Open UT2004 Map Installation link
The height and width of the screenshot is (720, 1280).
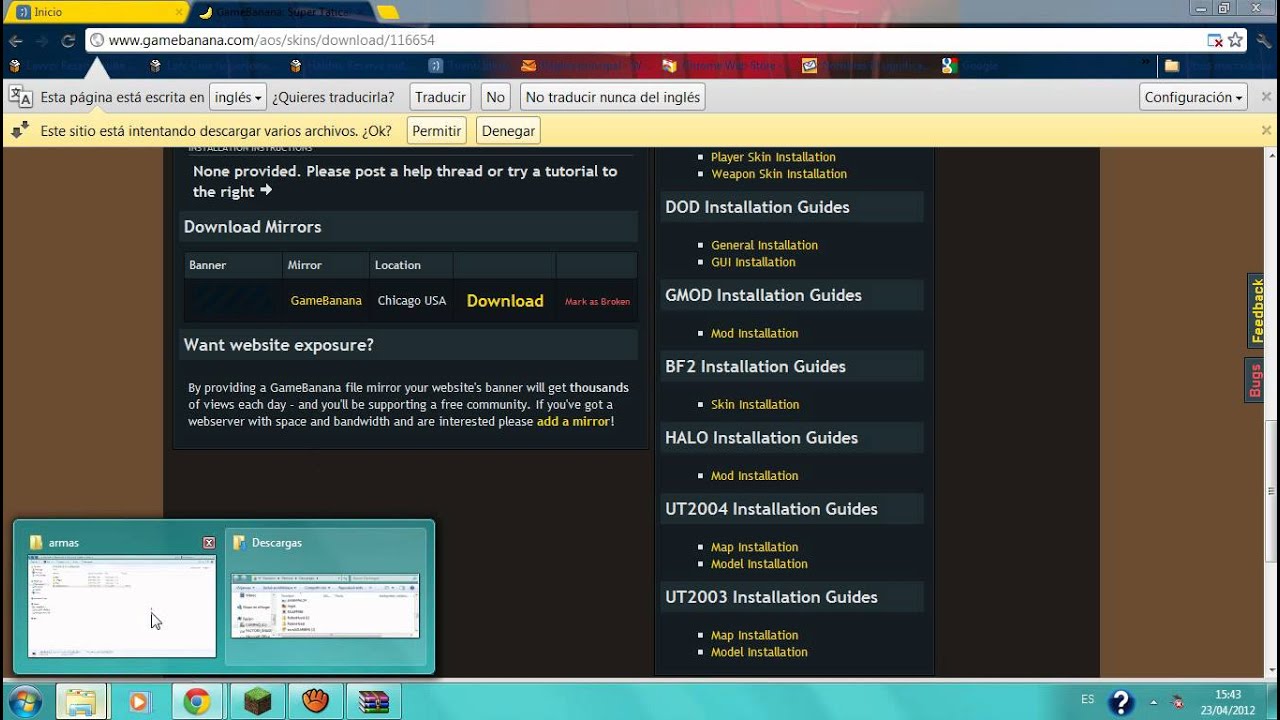coord(754,547)
